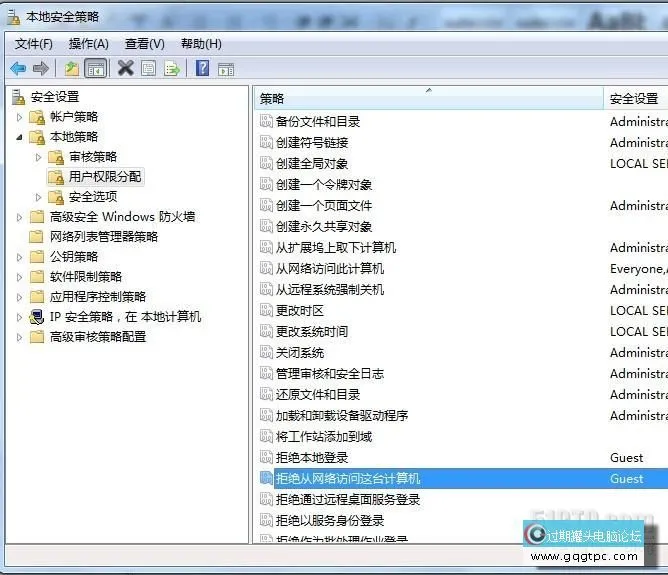
Task: Collapse the 本地策略 tree node
Action: 19,137
